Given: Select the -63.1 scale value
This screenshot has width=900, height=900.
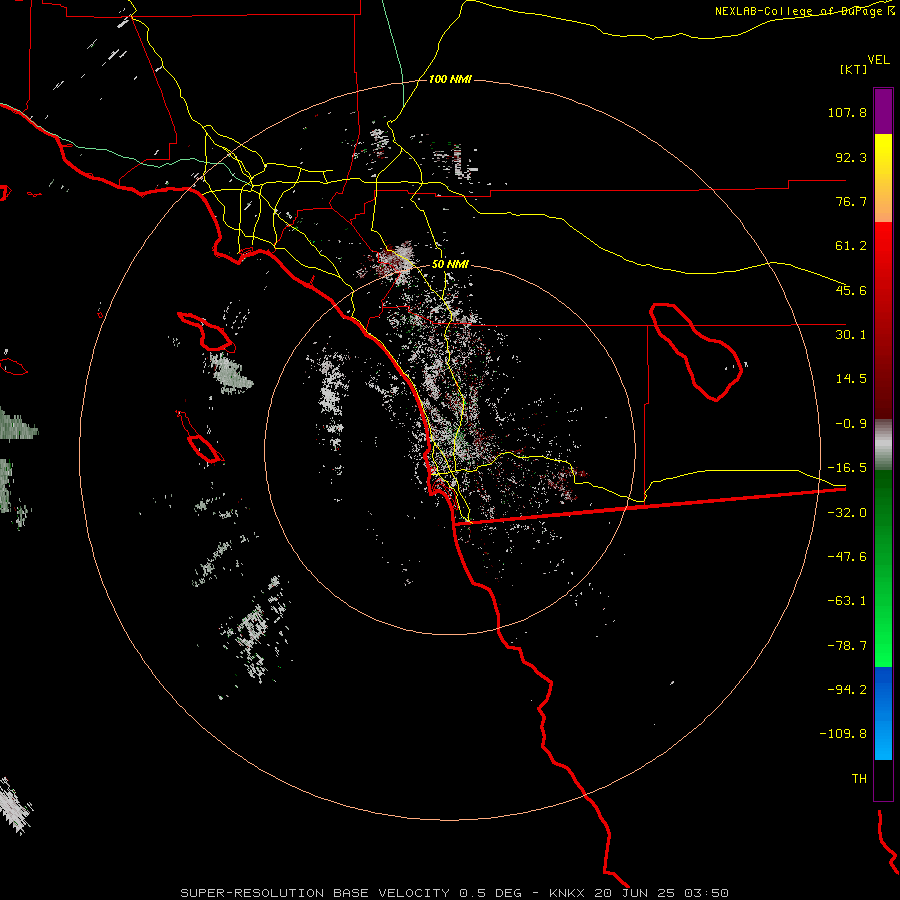Looking at the screenshot, I should (847, 601).
